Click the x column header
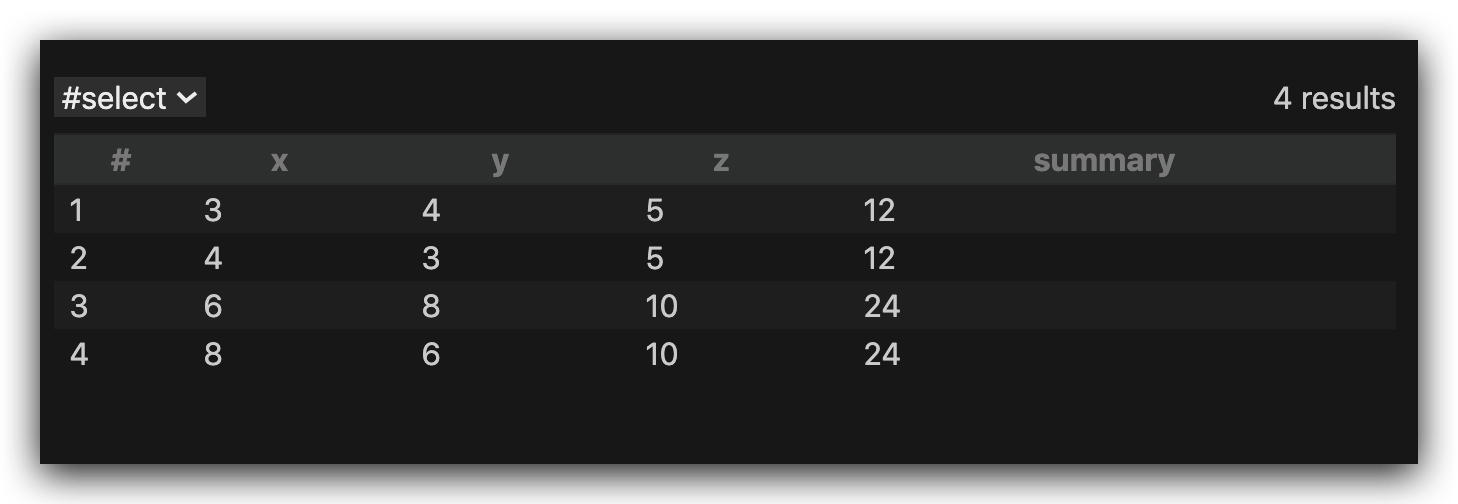The image size is (1458, 504). [x=279, y=160]
